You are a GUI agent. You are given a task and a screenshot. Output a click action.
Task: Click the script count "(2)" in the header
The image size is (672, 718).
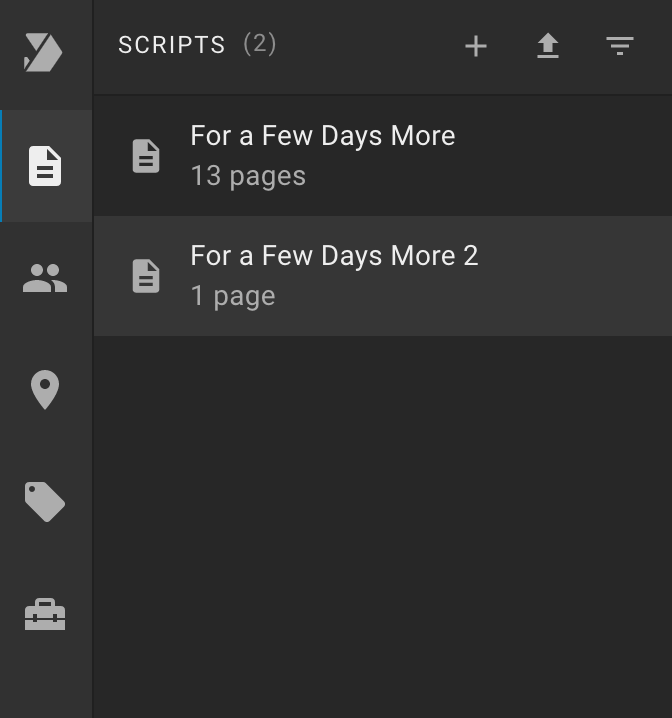coord(260,44)
